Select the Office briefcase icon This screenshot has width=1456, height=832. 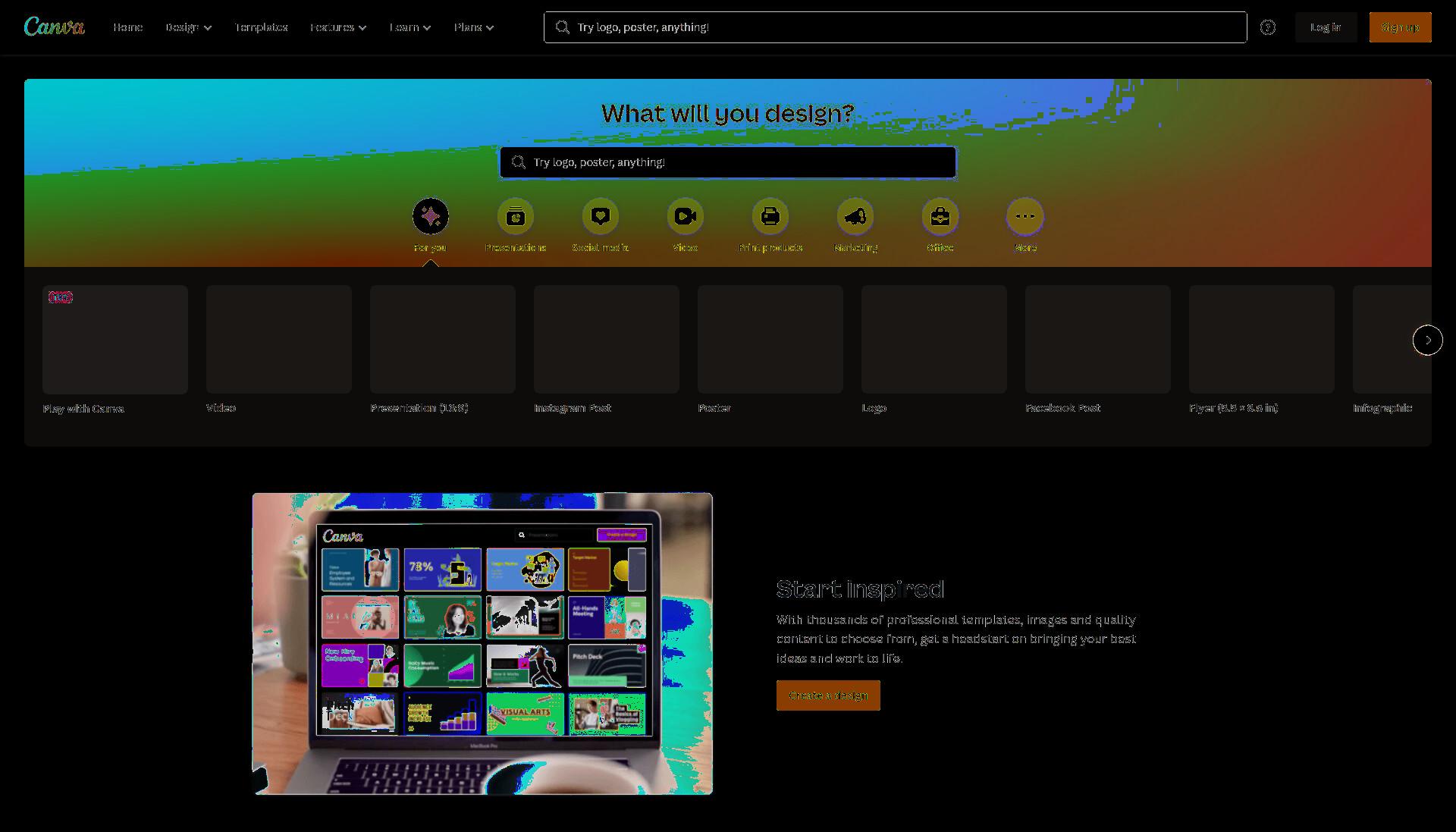click(x=940, y=216)
